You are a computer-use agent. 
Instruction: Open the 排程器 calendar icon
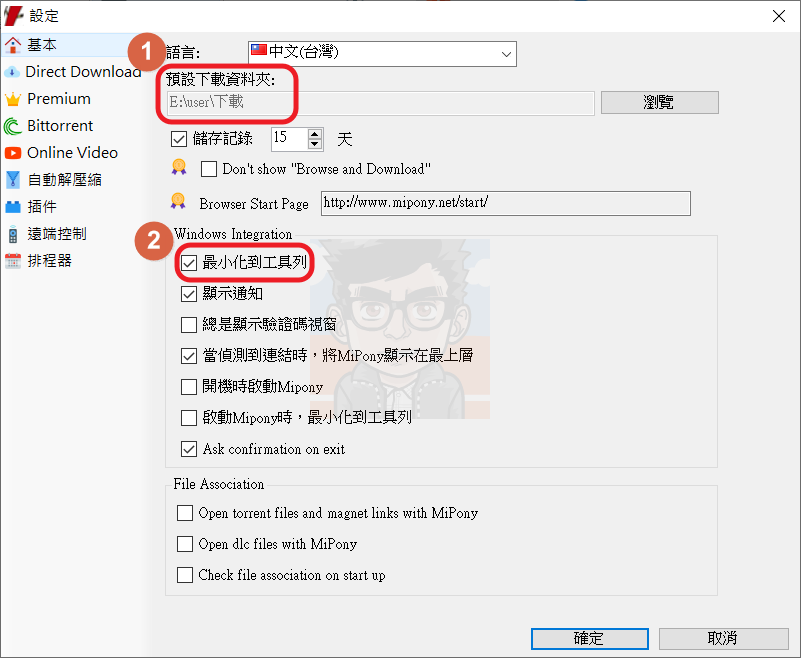(x=12, y=261)
